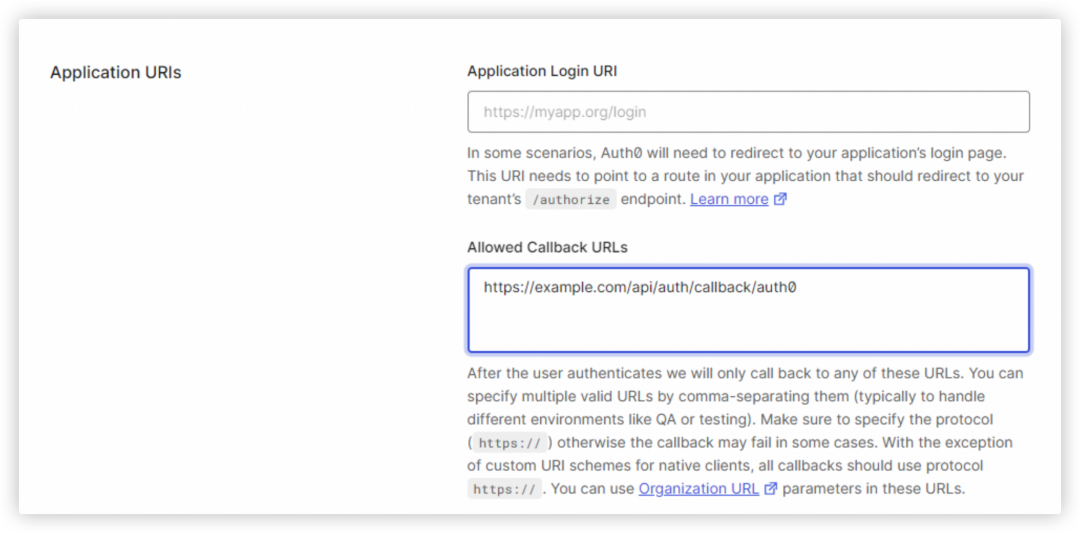
Task: Open the Learn more link
Action: tap(729, 199)
